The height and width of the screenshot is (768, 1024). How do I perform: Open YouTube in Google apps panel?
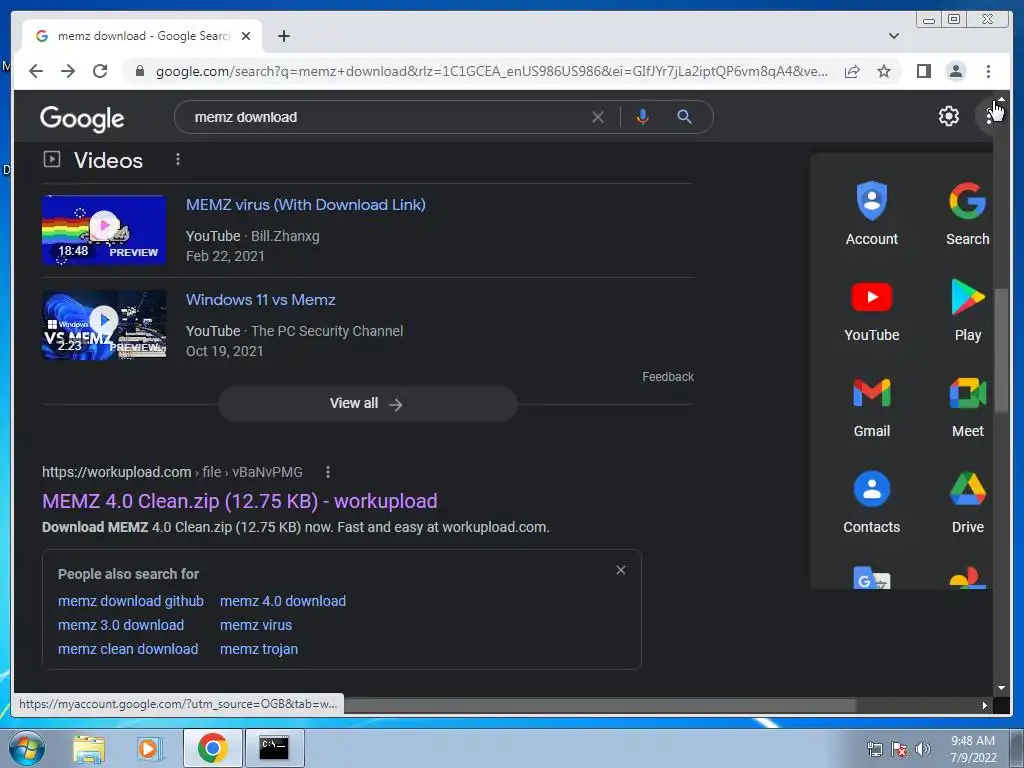click(872, 310)
